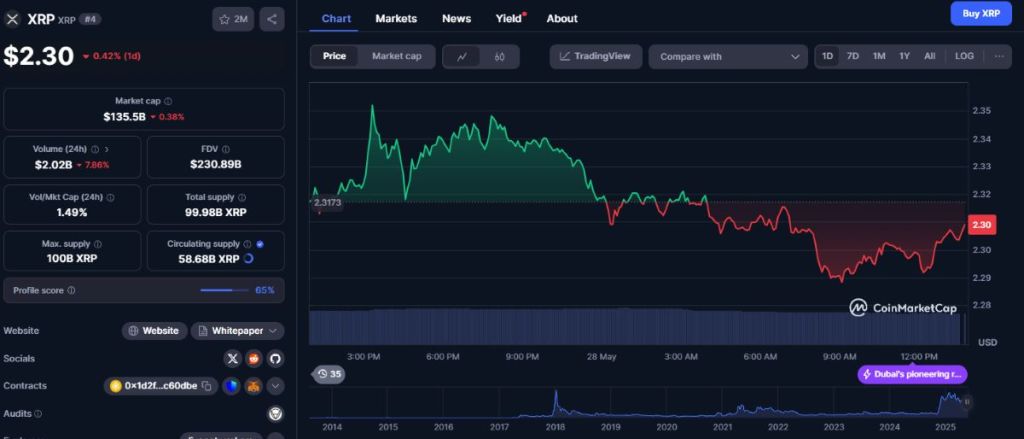
Task: Click the FDV info icon
Action: [x=225, y=149]
